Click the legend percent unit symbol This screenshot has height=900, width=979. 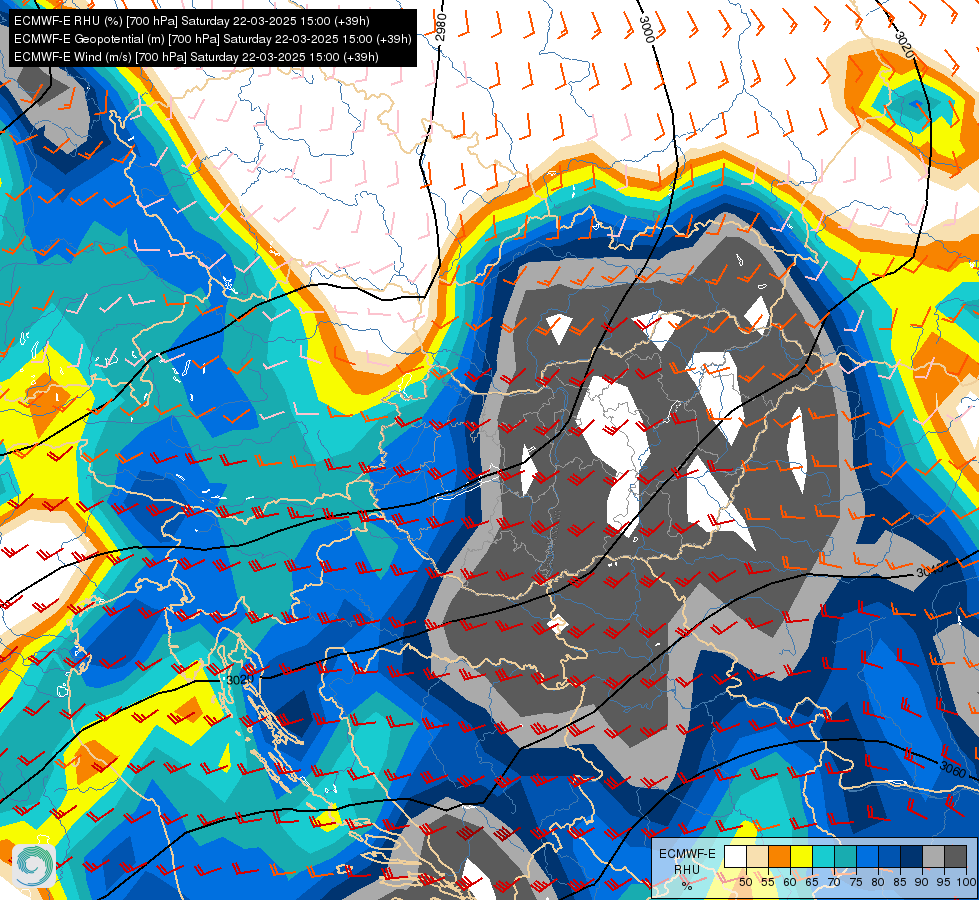[x=687, y=886]
